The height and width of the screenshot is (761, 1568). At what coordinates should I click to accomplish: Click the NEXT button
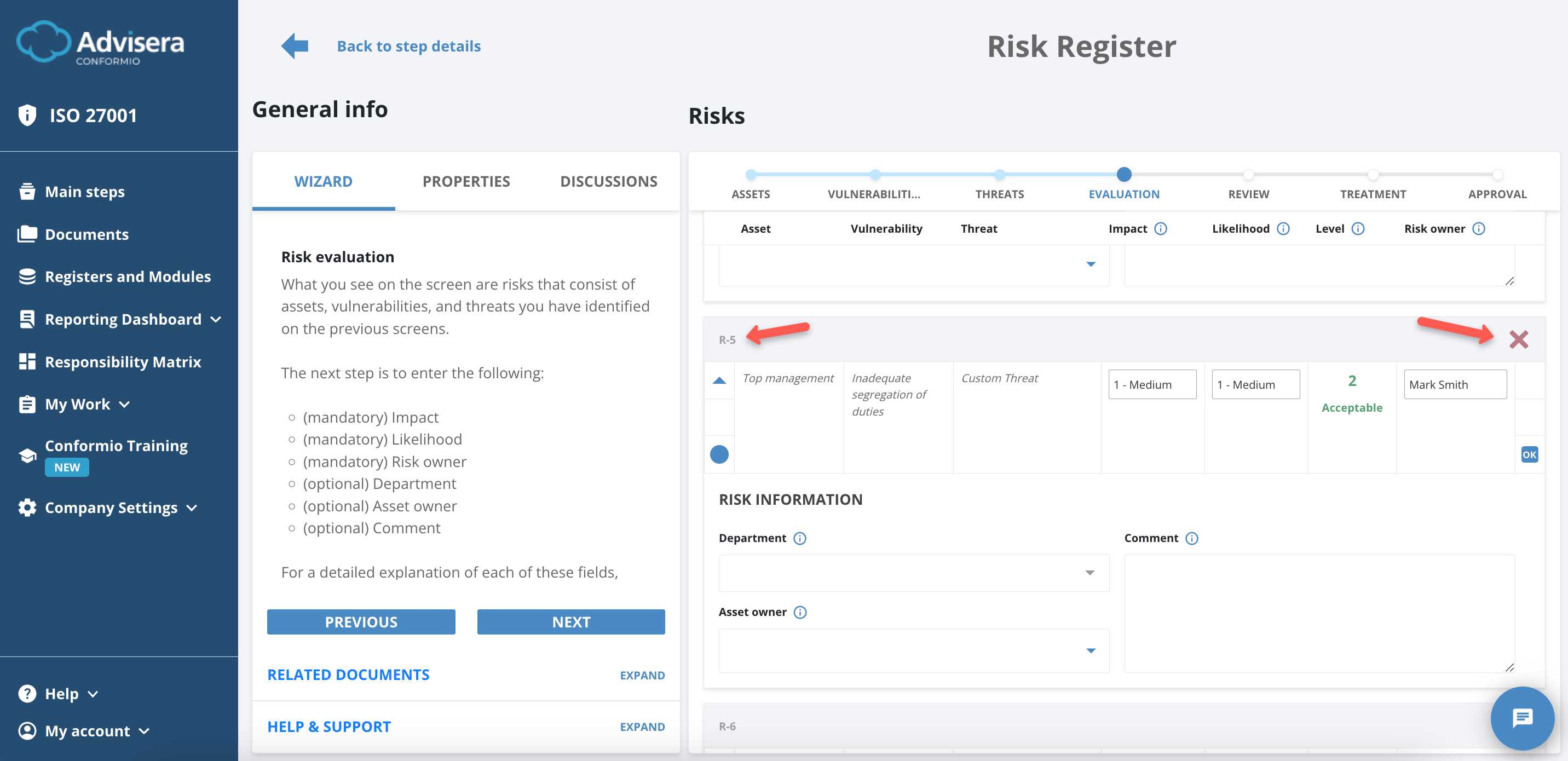pyautogui.click(x=571, y=621)
